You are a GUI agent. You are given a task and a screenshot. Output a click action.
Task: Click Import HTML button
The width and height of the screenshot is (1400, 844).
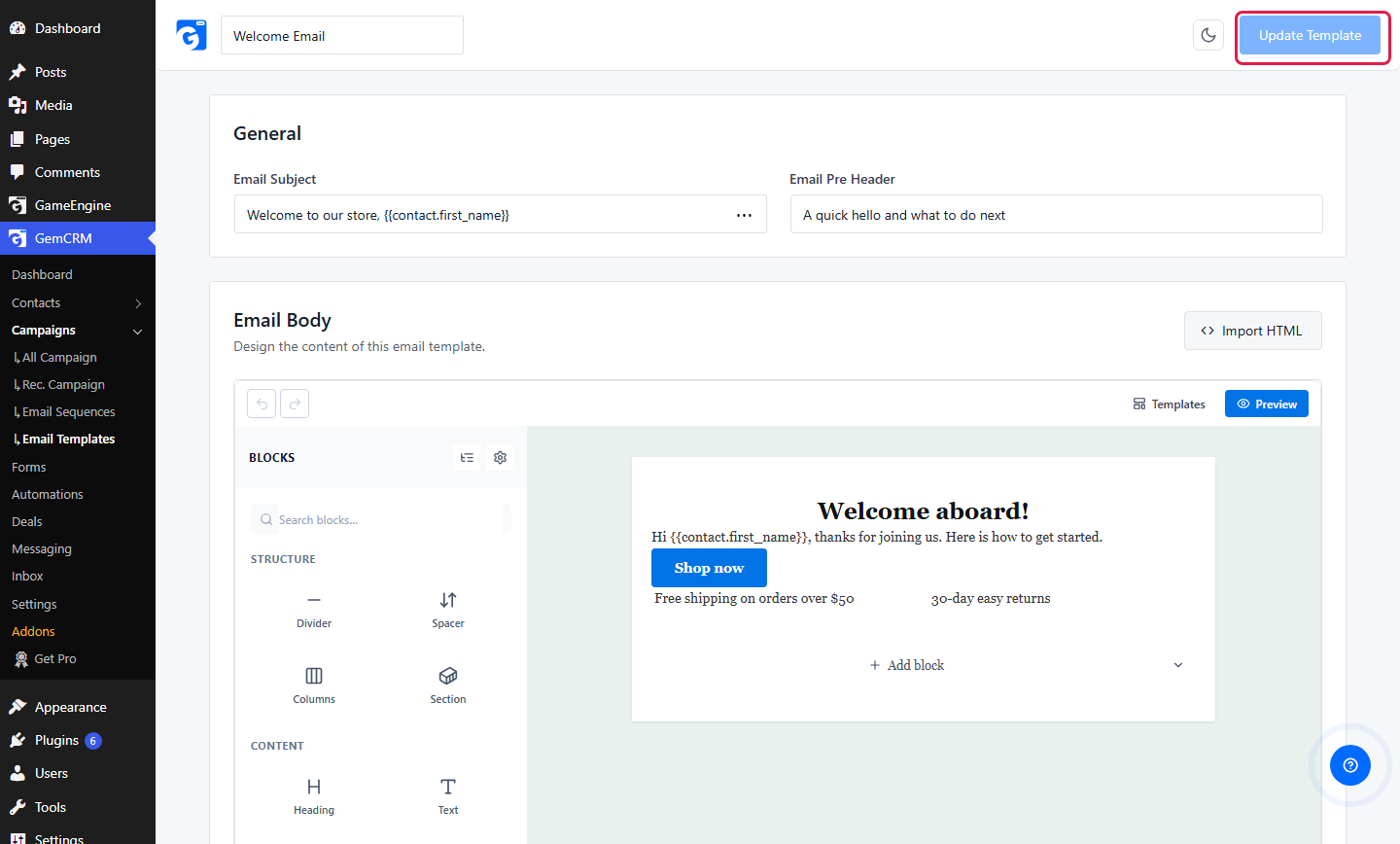point(1252,331)
